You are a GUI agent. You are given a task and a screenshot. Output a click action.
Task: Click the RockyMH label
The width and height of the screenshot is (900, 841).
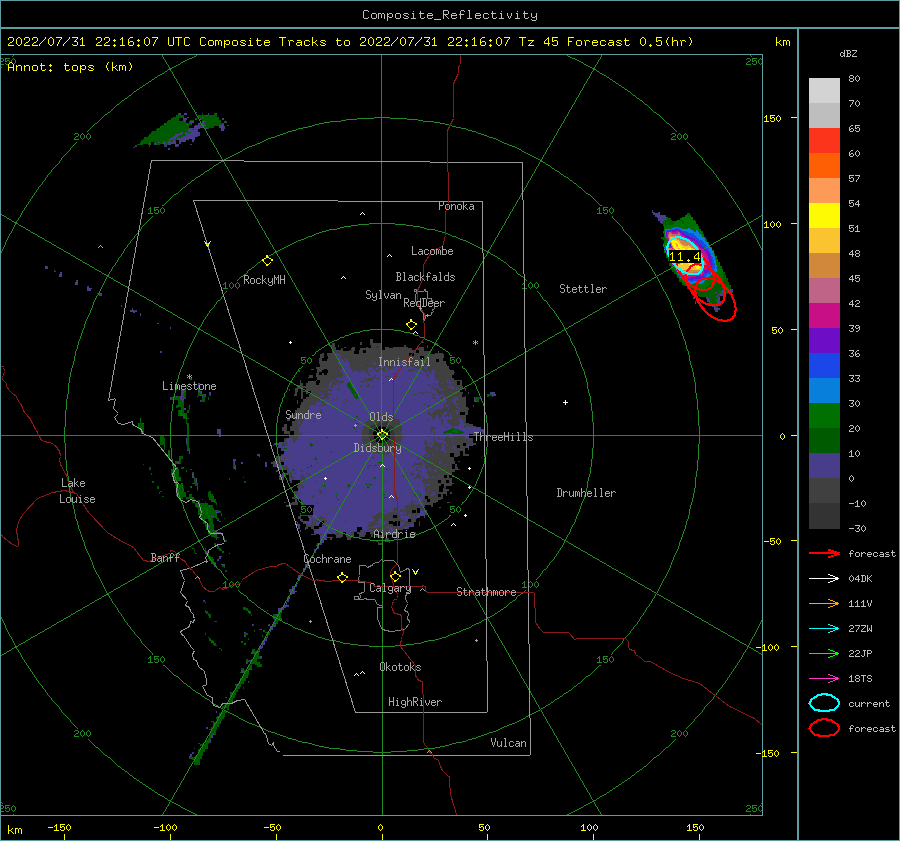point(265,280)
